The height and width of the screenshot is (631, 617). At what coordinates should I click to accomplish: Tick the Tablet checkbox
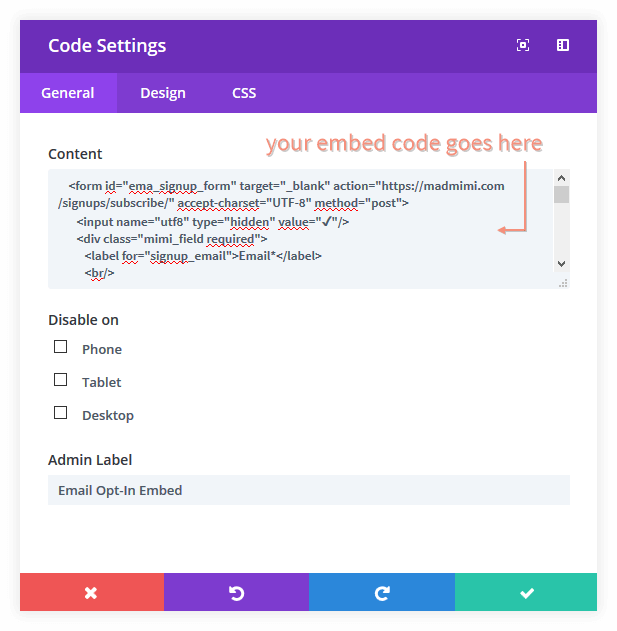tap(60, 379)
